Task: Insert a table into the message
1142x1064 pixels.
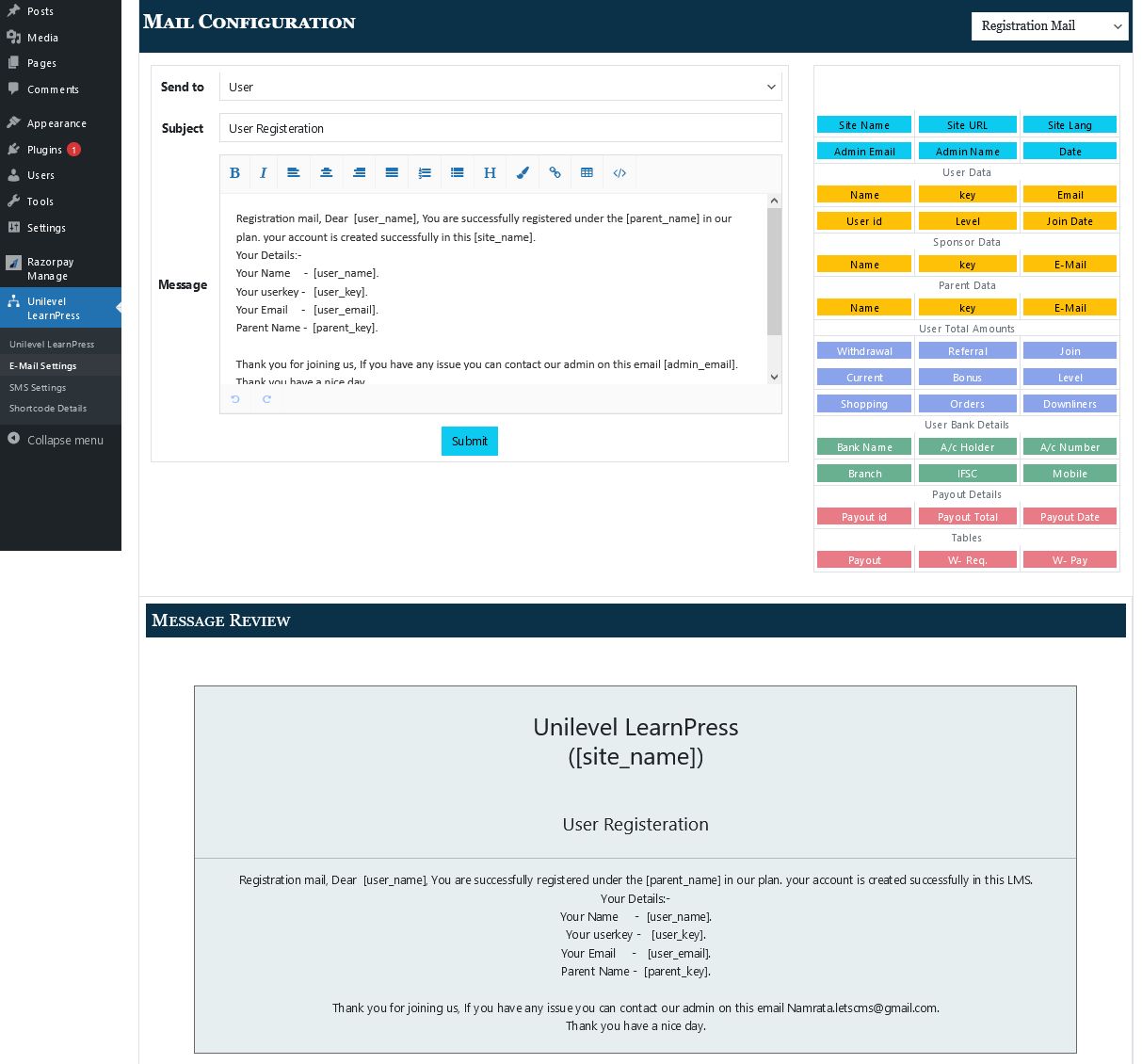Action: (x=587, y=173)
